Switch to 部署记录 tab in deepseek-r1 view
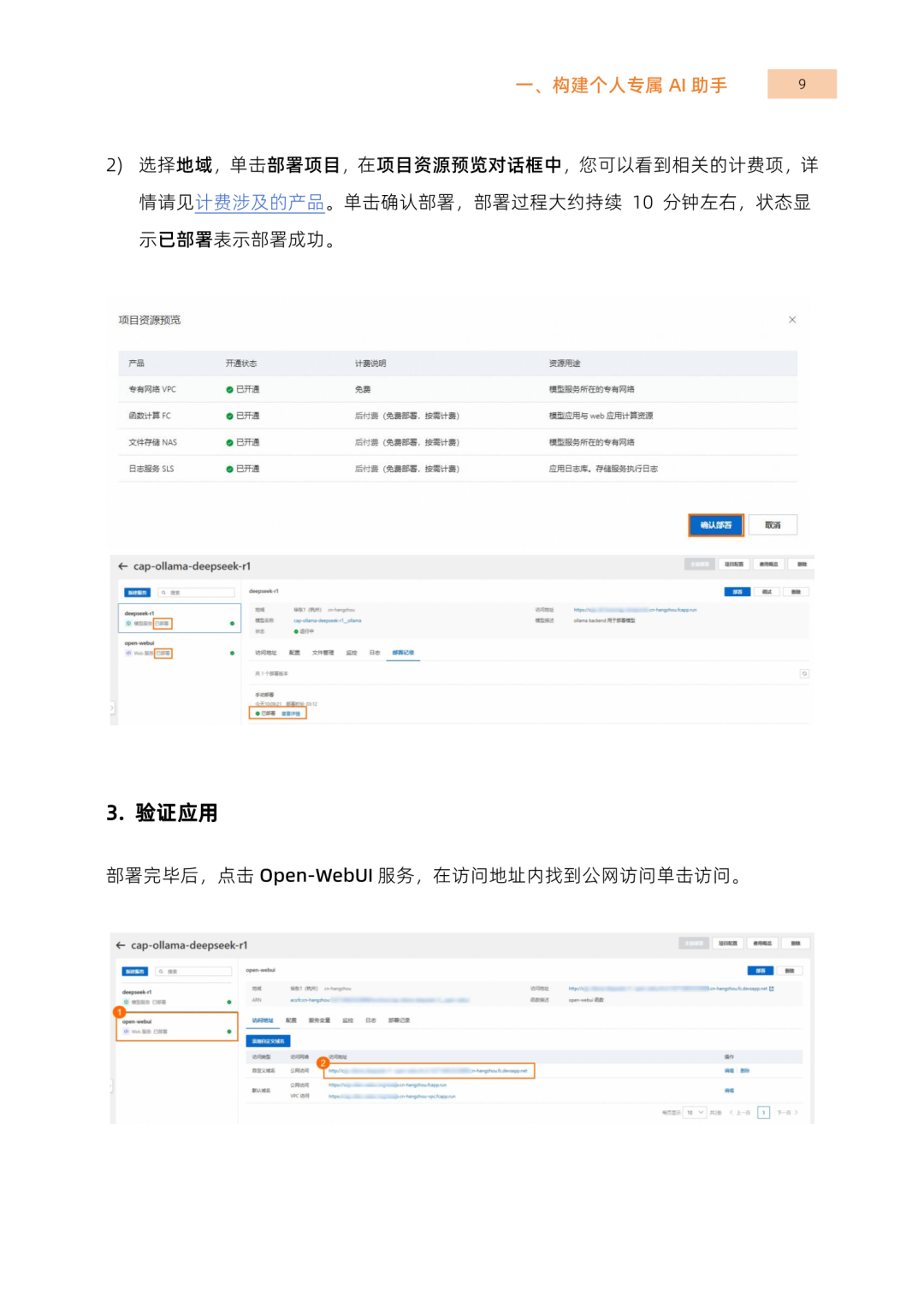The image size is (924, 1307). pos(403,653)
